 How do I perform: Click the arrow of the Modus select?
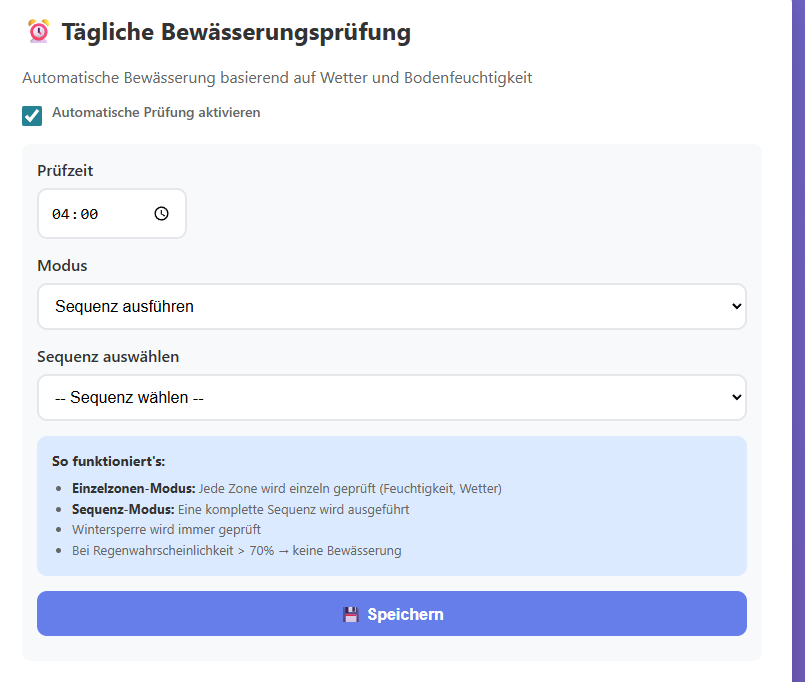point(736,307)
